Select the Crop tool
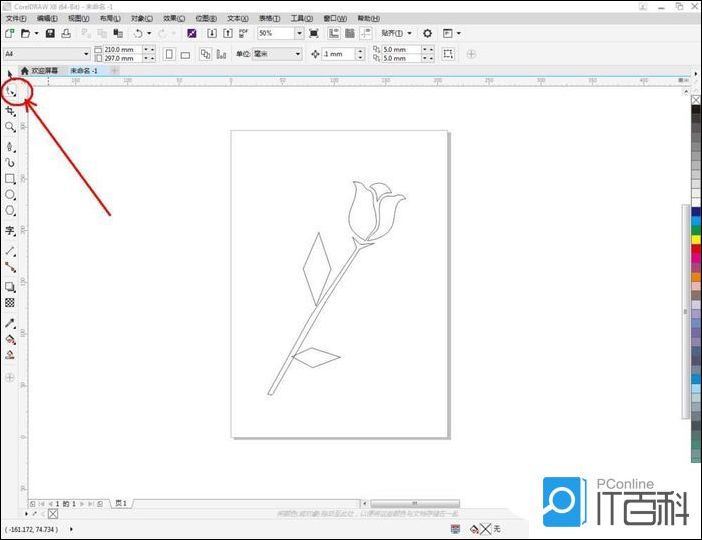Image resolution: width=702 pixels, height=540 pixels. pos(11,110)
